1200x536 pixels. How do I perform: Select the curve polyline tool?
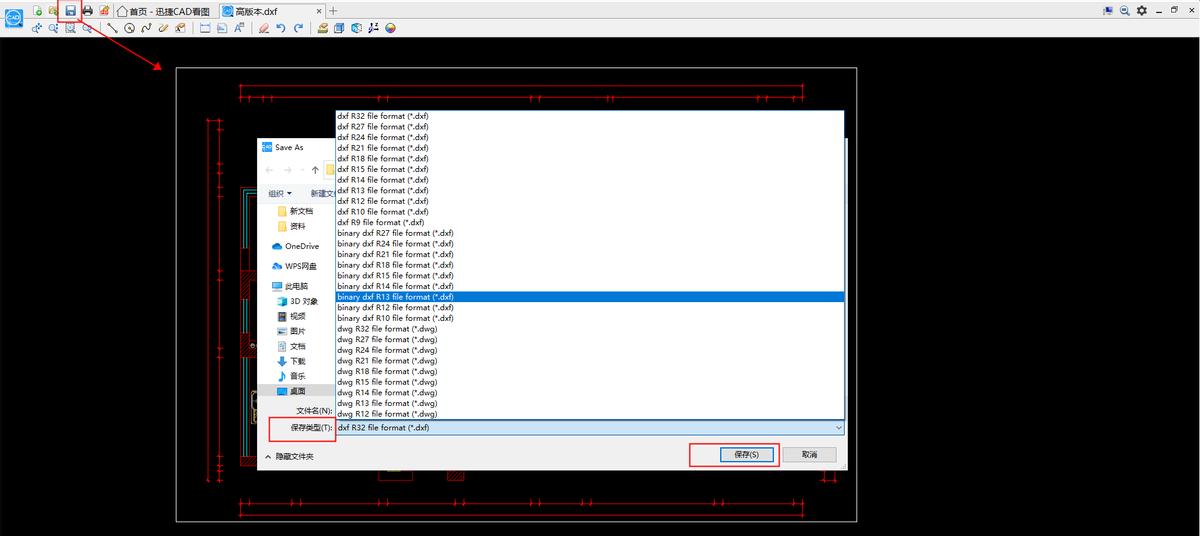[146, 28]
